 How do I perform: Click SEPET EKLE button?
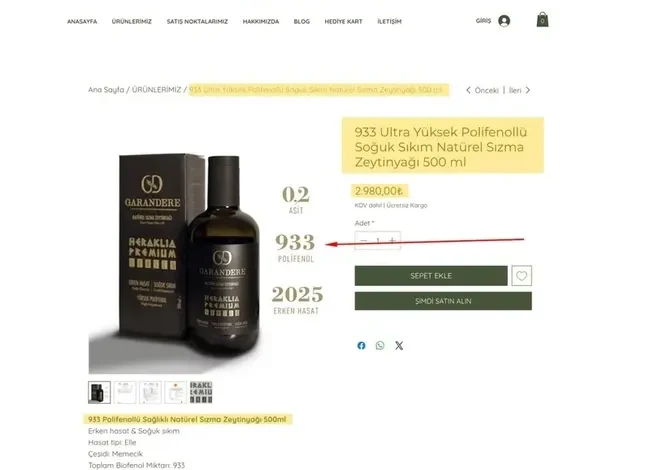tap(431, 276)
